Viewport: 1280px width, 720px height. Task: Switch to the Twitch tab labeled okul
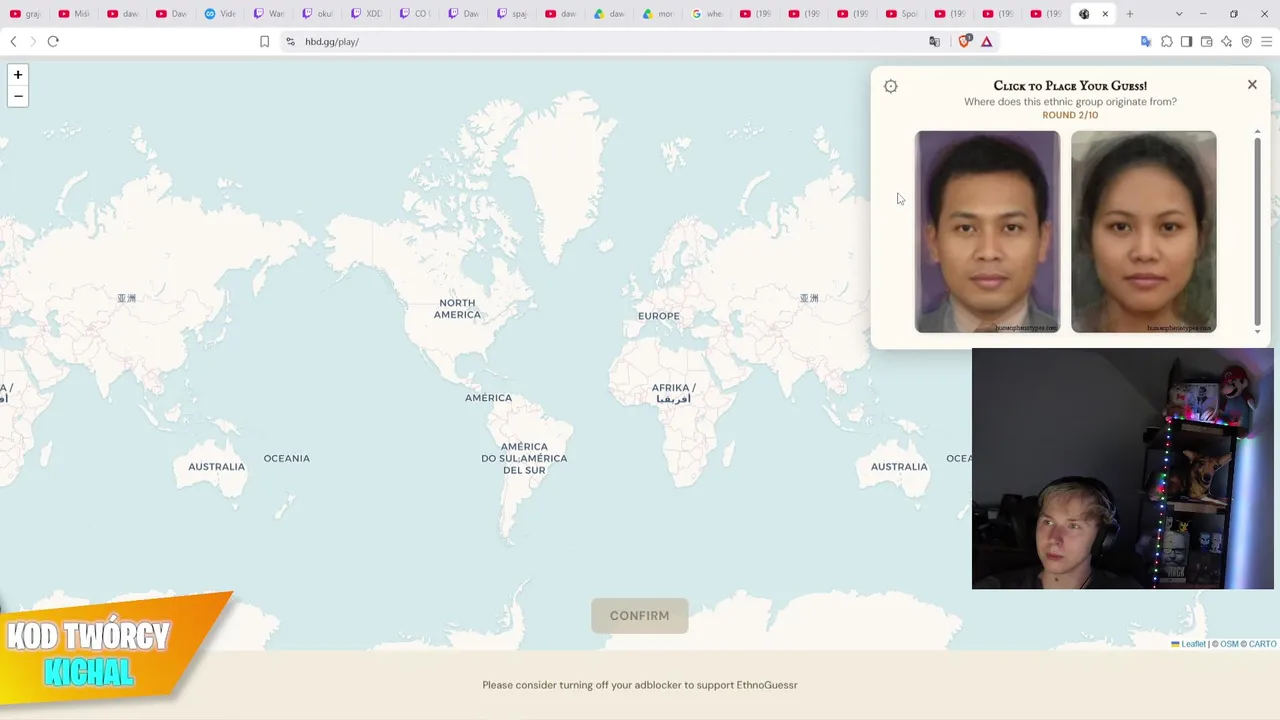(x=318, y=14)
